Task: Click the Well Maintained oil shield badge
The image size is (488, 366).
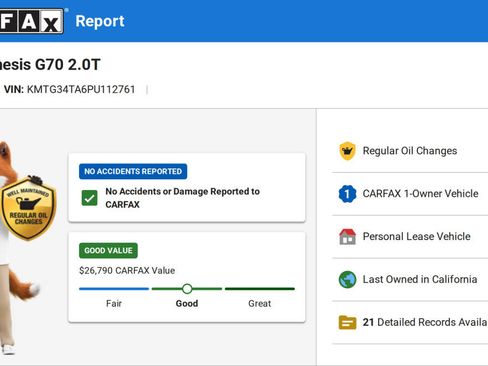Action: click(x=28, y=208)
